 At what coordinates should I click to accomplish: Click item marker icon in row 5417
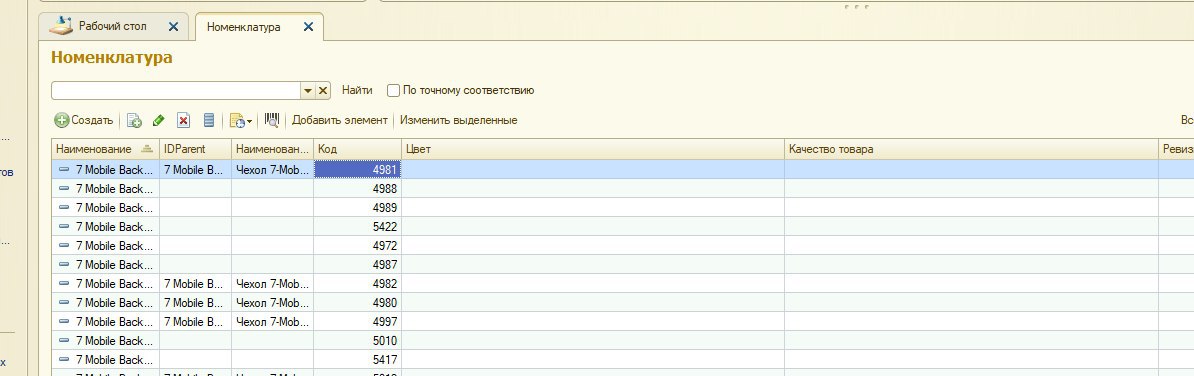point(64,360)
